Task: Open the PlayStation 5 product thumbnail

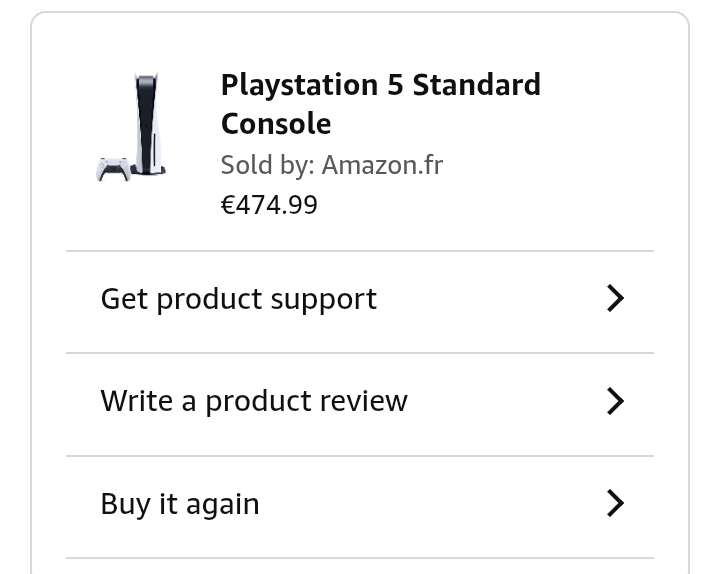Action: [132, 128]
